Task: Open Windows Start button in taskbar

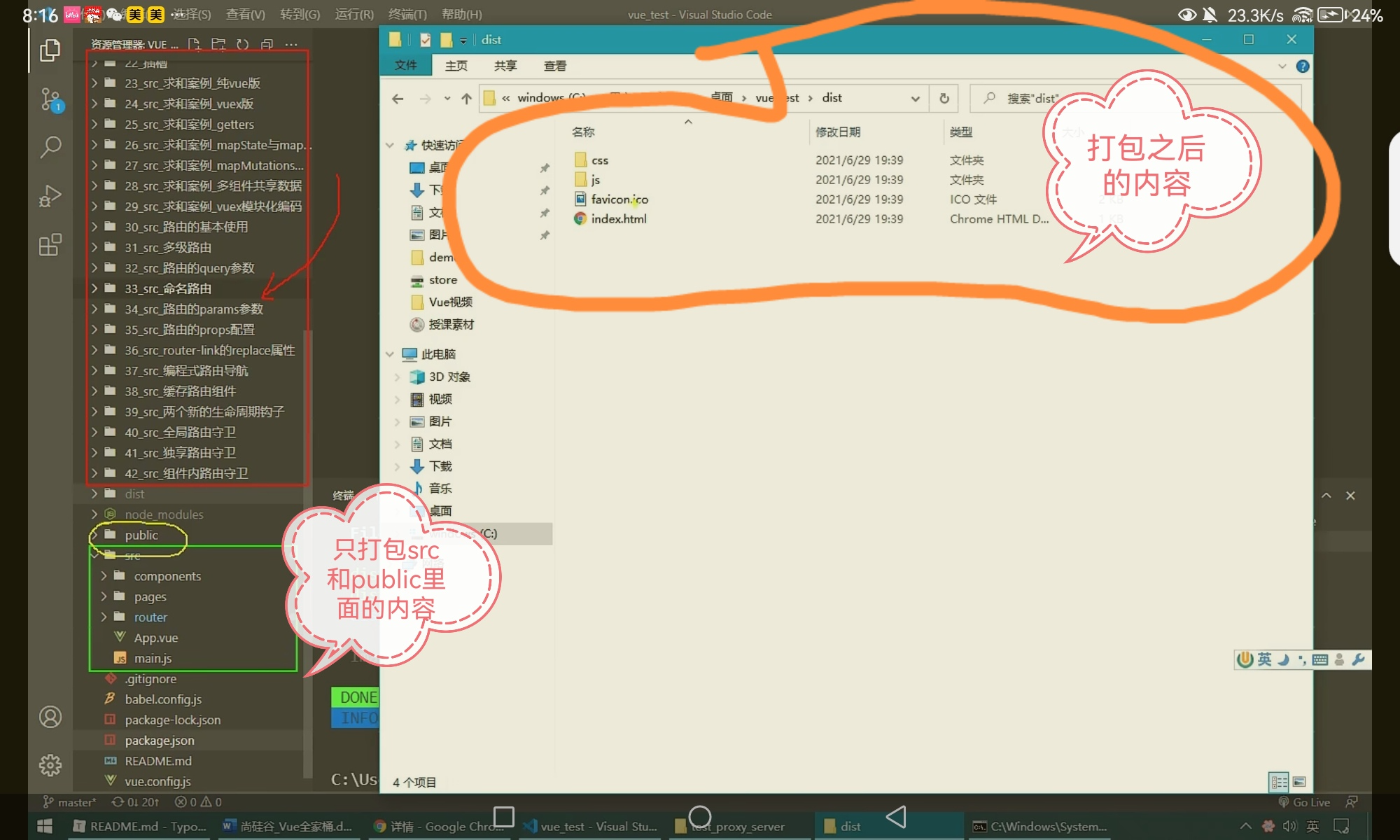Action: click(x=45, y=827)
